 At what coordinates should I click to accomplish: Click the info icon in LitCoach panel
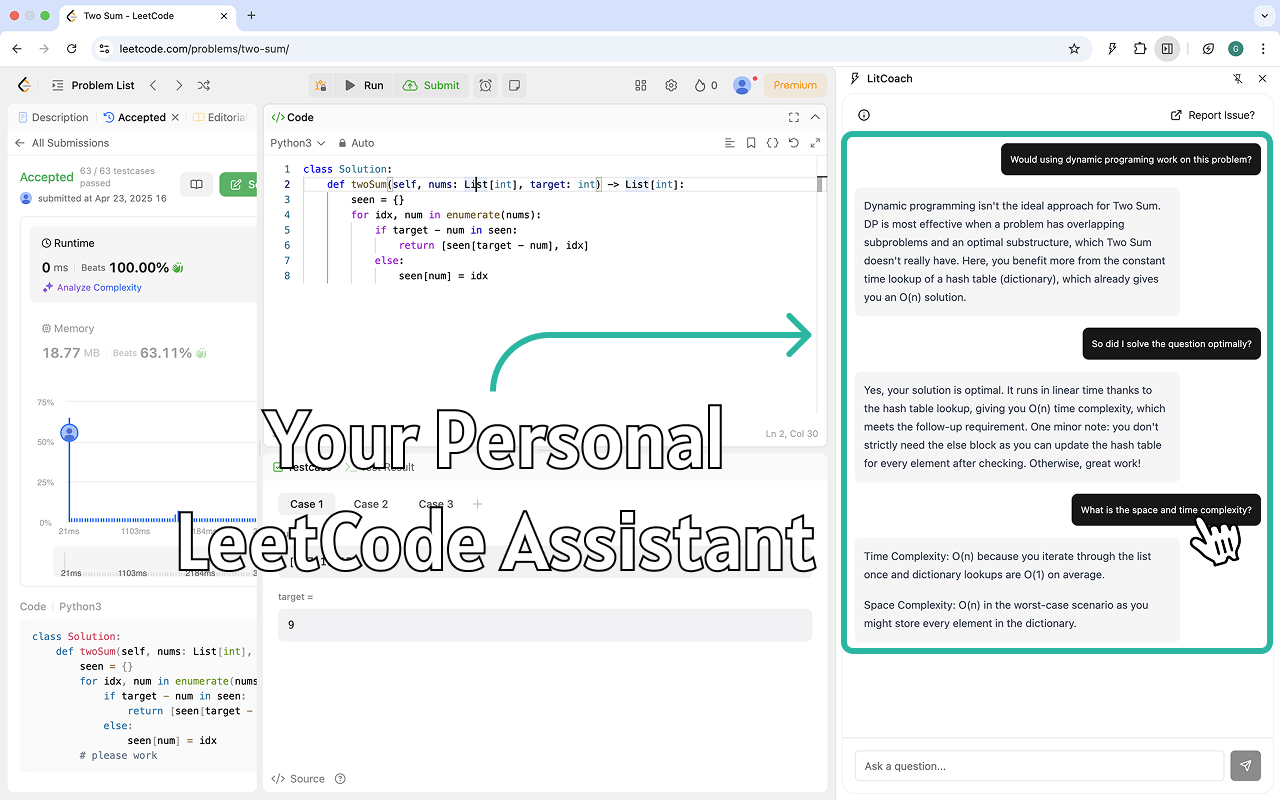click(x=864, y=115)
